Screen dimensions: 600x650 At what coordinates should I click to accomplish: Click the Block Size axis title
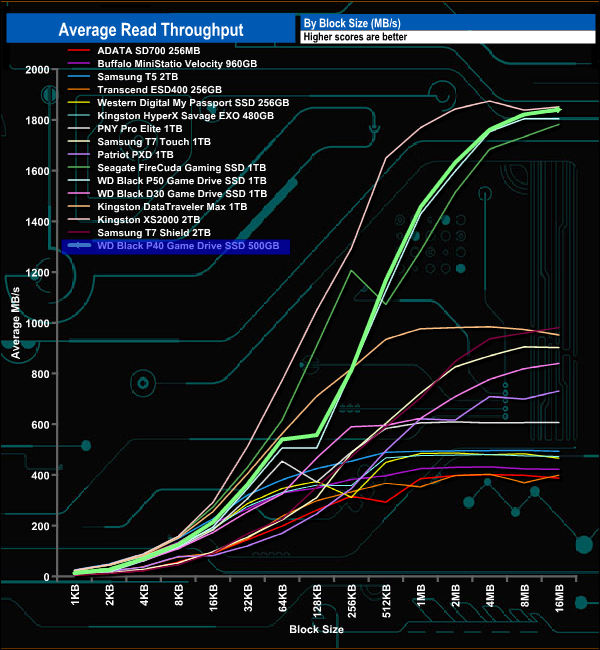click(316, 629)
